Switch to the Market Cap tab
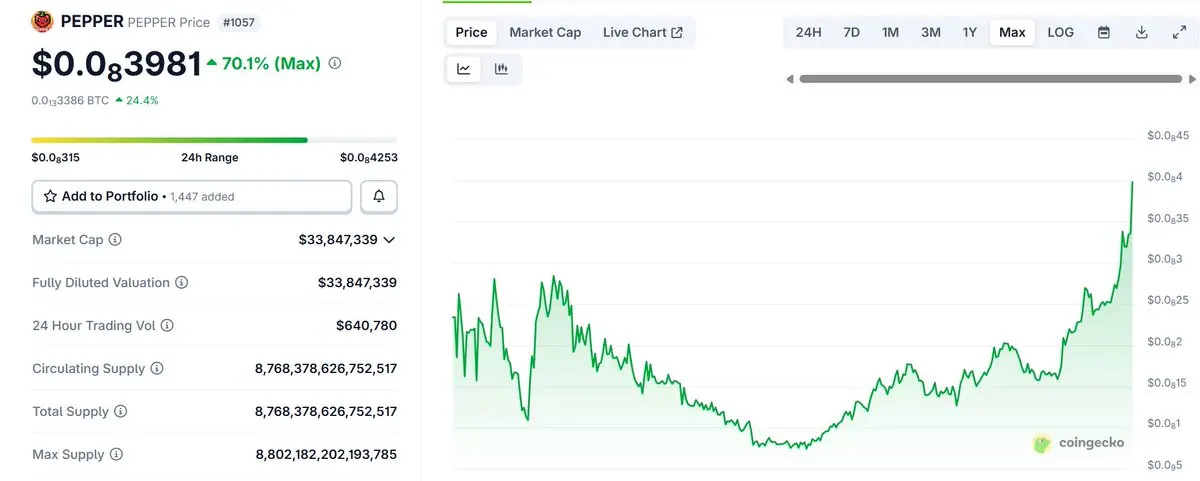The height and width of the screenshot is (481, 1200). 545,32
